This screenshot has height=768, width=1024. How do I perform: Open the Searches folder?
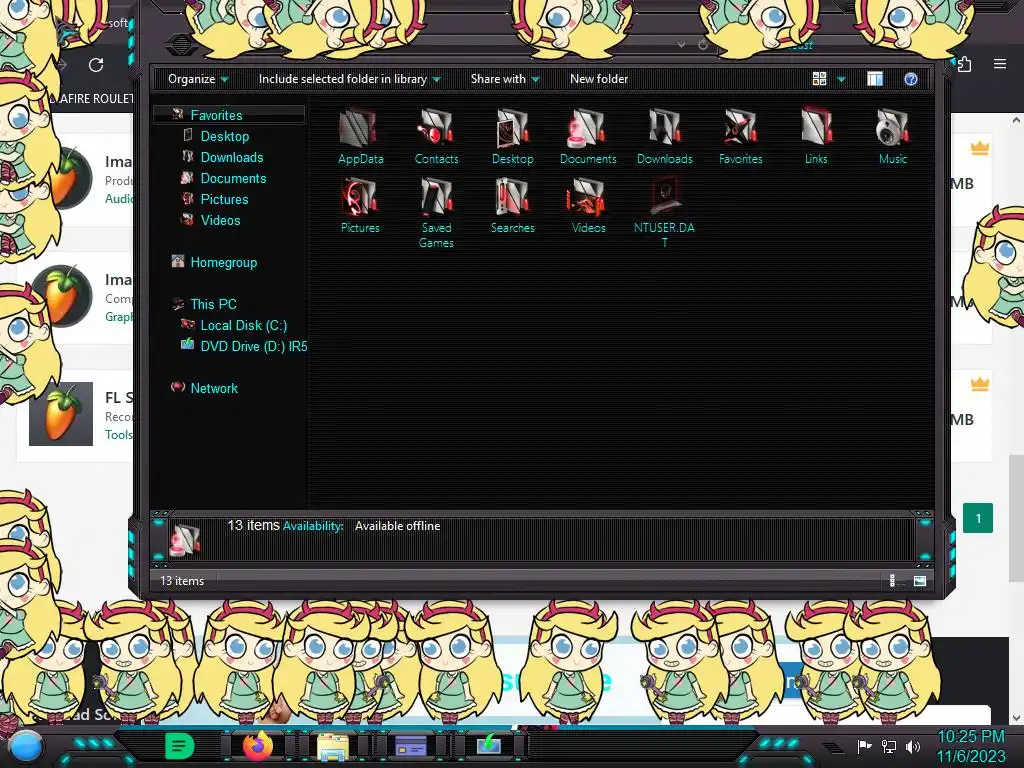pyautogui.click(x=513, y=205)
